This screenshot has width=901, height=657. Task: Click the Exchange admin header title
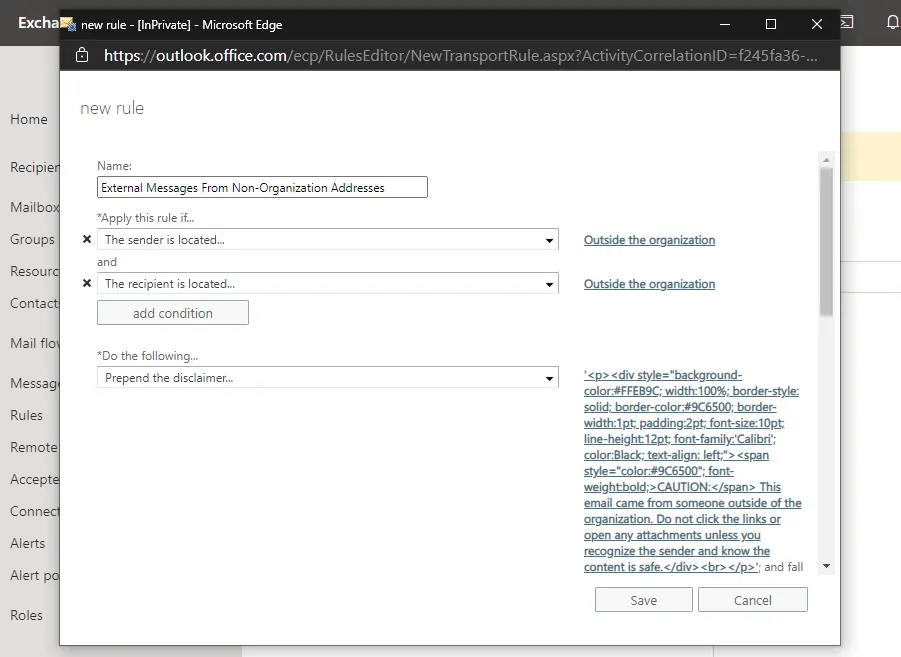coord(38,22)
